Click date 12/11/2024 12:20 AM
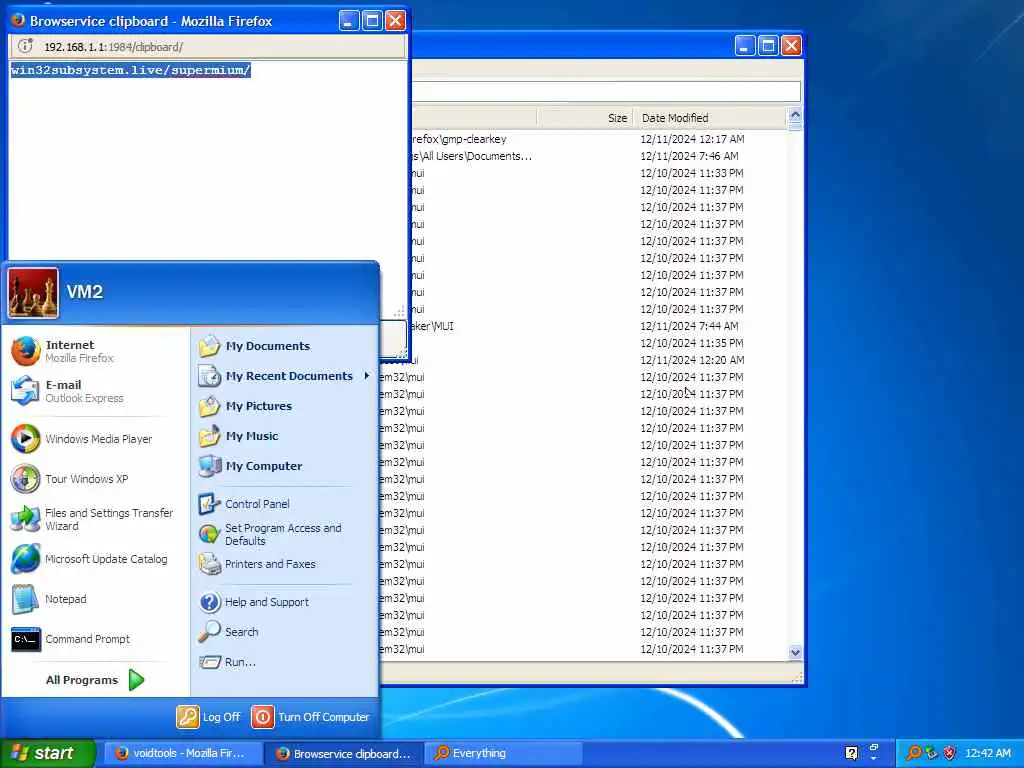The height and width of the screenshot is (768, 1024). point(692,360)
